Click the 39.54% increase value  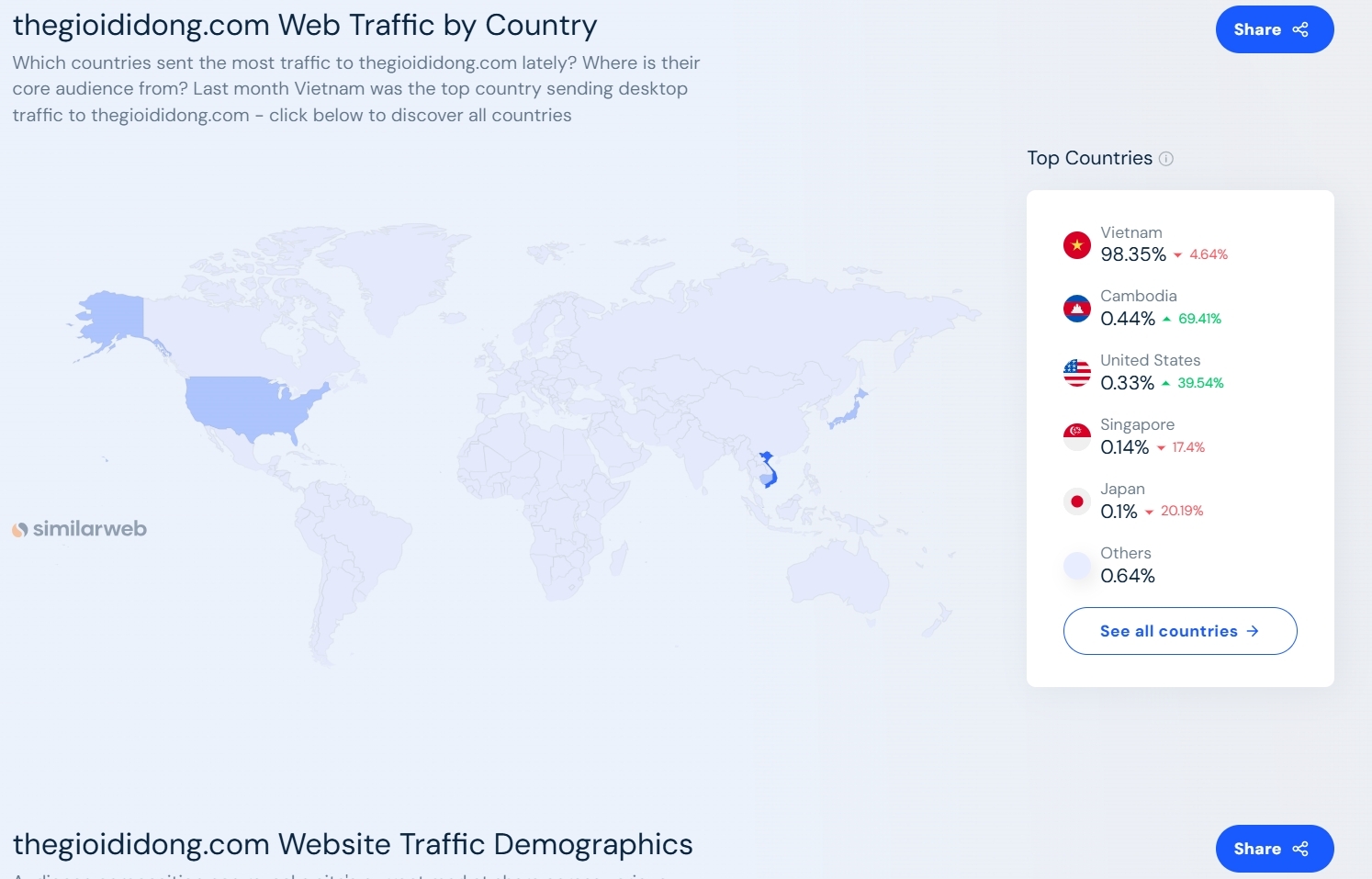point(1201,383)
